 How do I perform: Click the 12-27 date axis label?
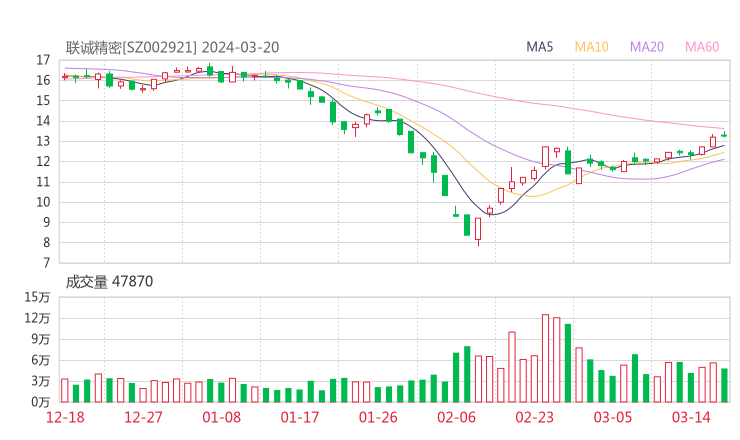pyautogui.click(x=143, y=418)
